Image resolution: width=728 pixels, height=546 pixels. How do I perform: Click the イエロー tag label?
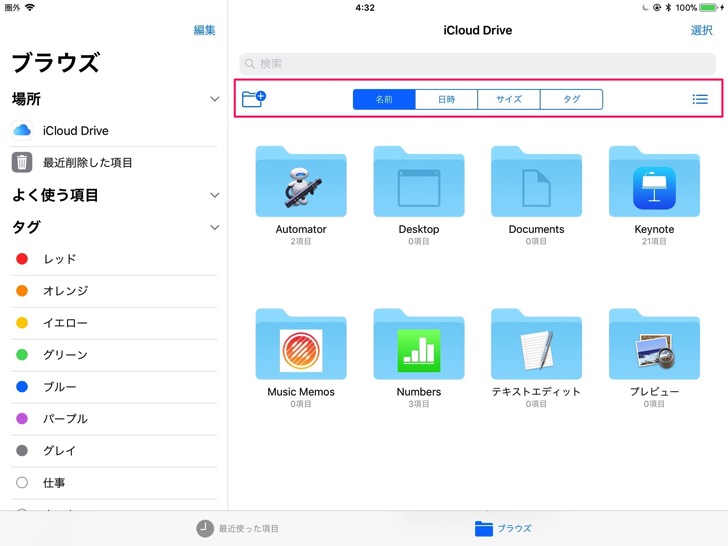pos(65,323)
